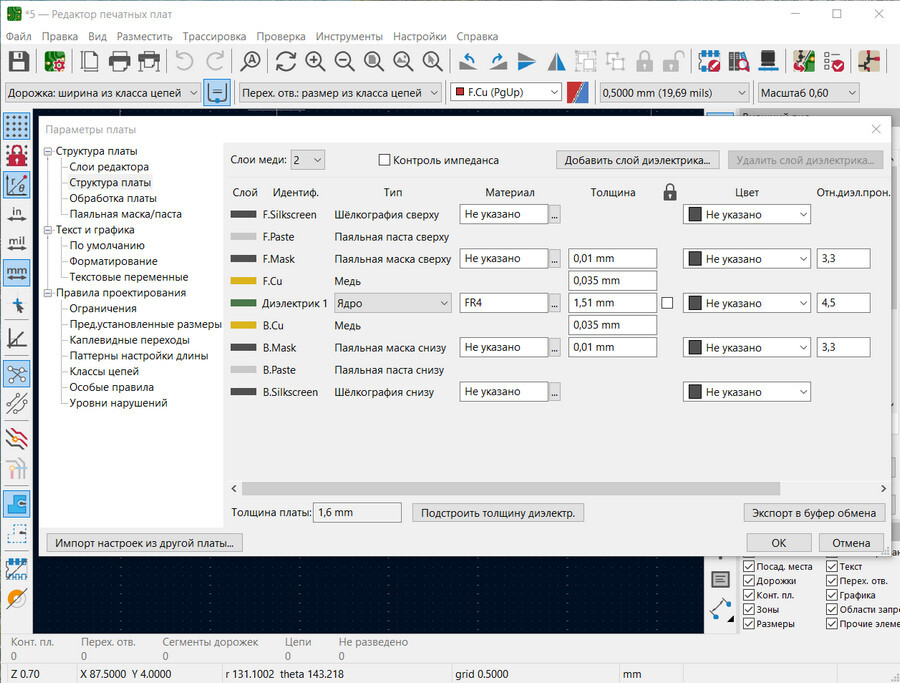Open the Инструменты menu
The image size is (900, 683).
[x=349, y=36]
